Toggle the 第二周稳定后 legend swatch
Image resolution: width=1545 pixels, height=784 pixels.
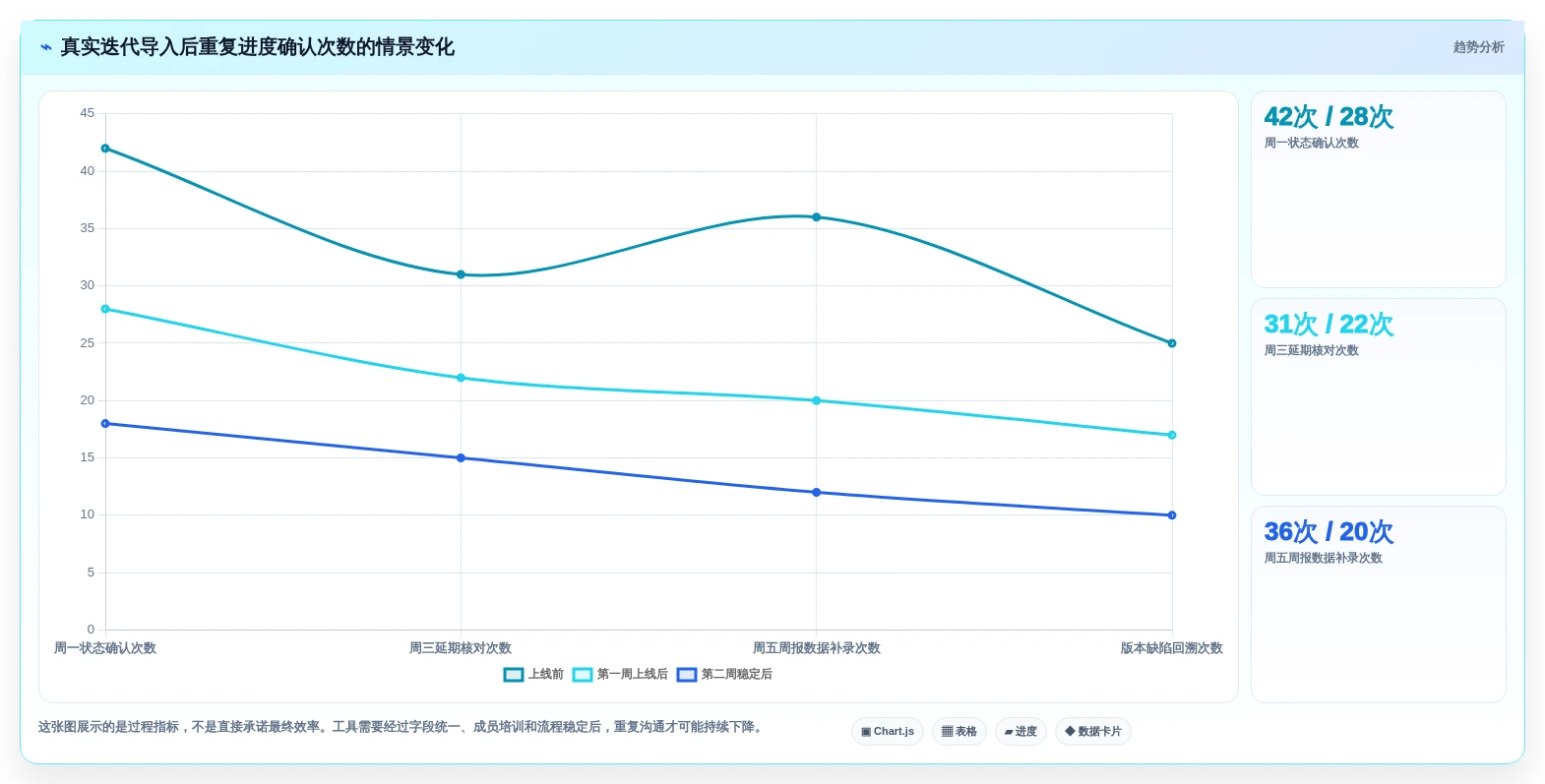[686, 675]
